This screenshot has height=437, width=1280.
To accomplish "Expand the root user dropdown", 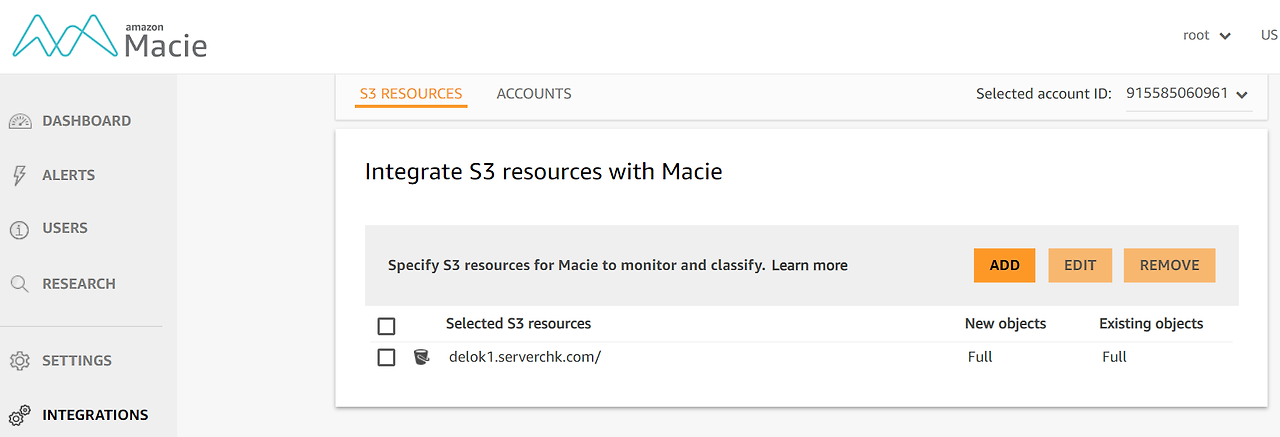I will pyautogui.click(x=1206, y=35).
